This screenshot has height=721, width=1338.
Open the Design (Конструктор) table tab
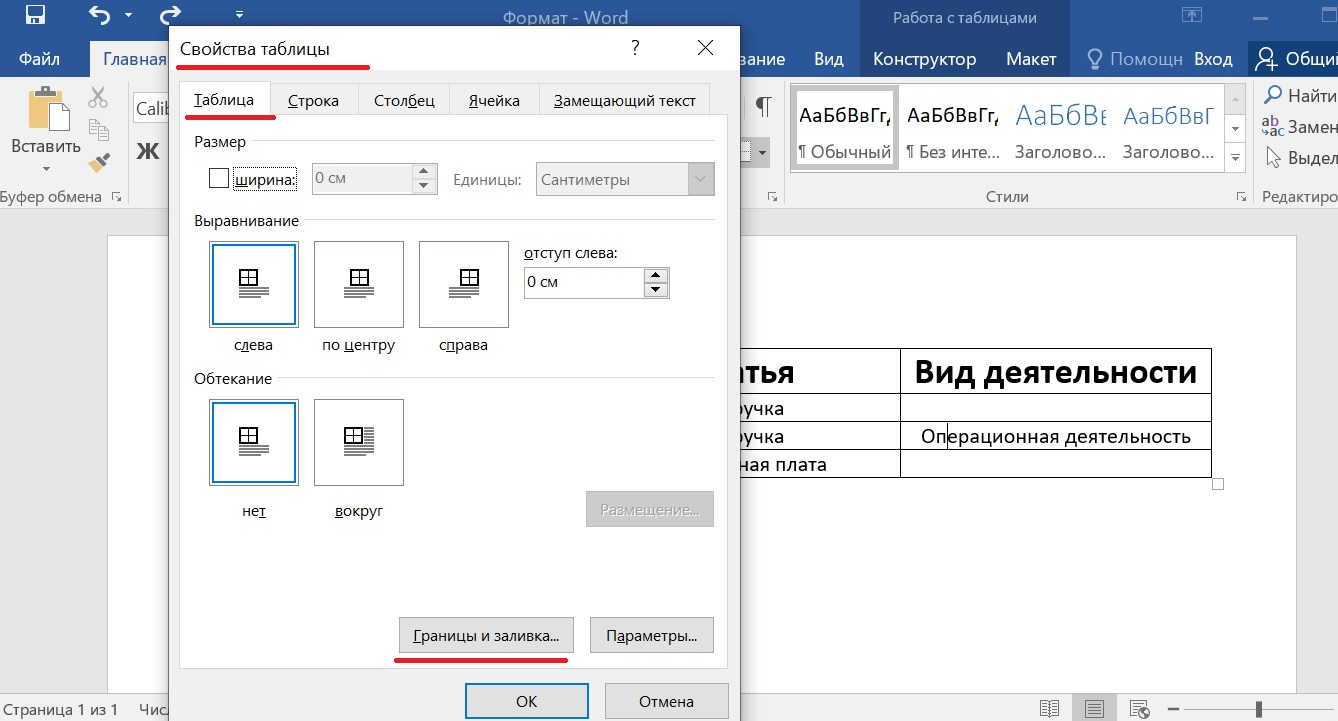tap(924, 59)
